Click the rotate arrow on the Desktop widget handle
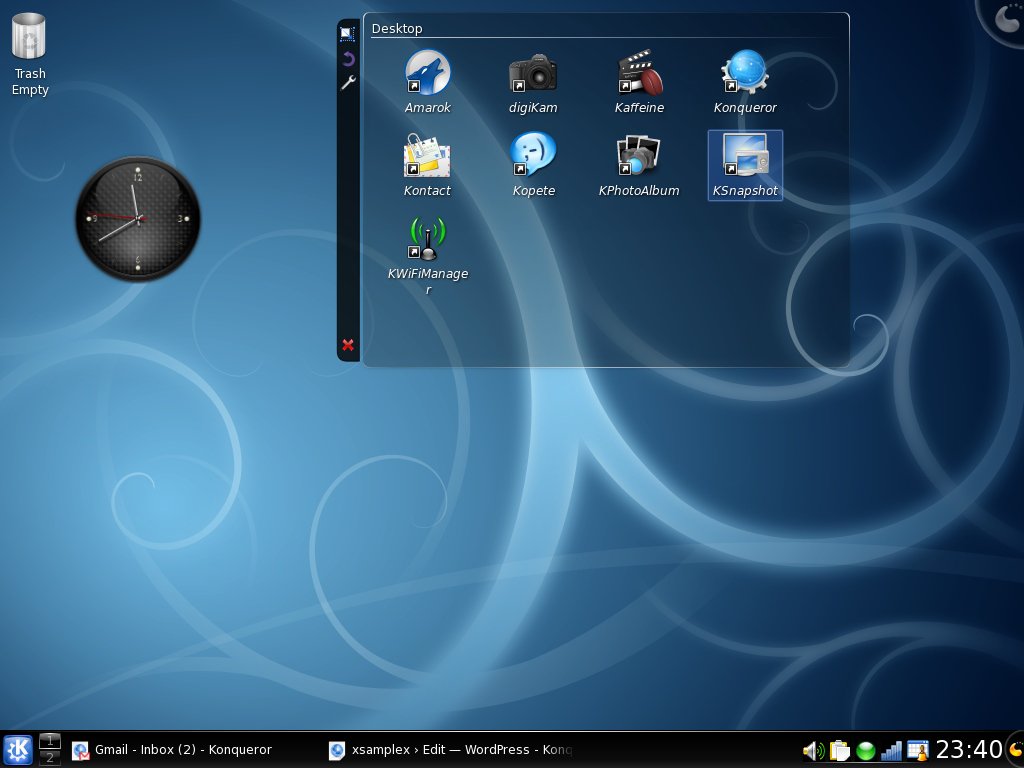This screenshot has width=1024, height=768. [348, 59]
